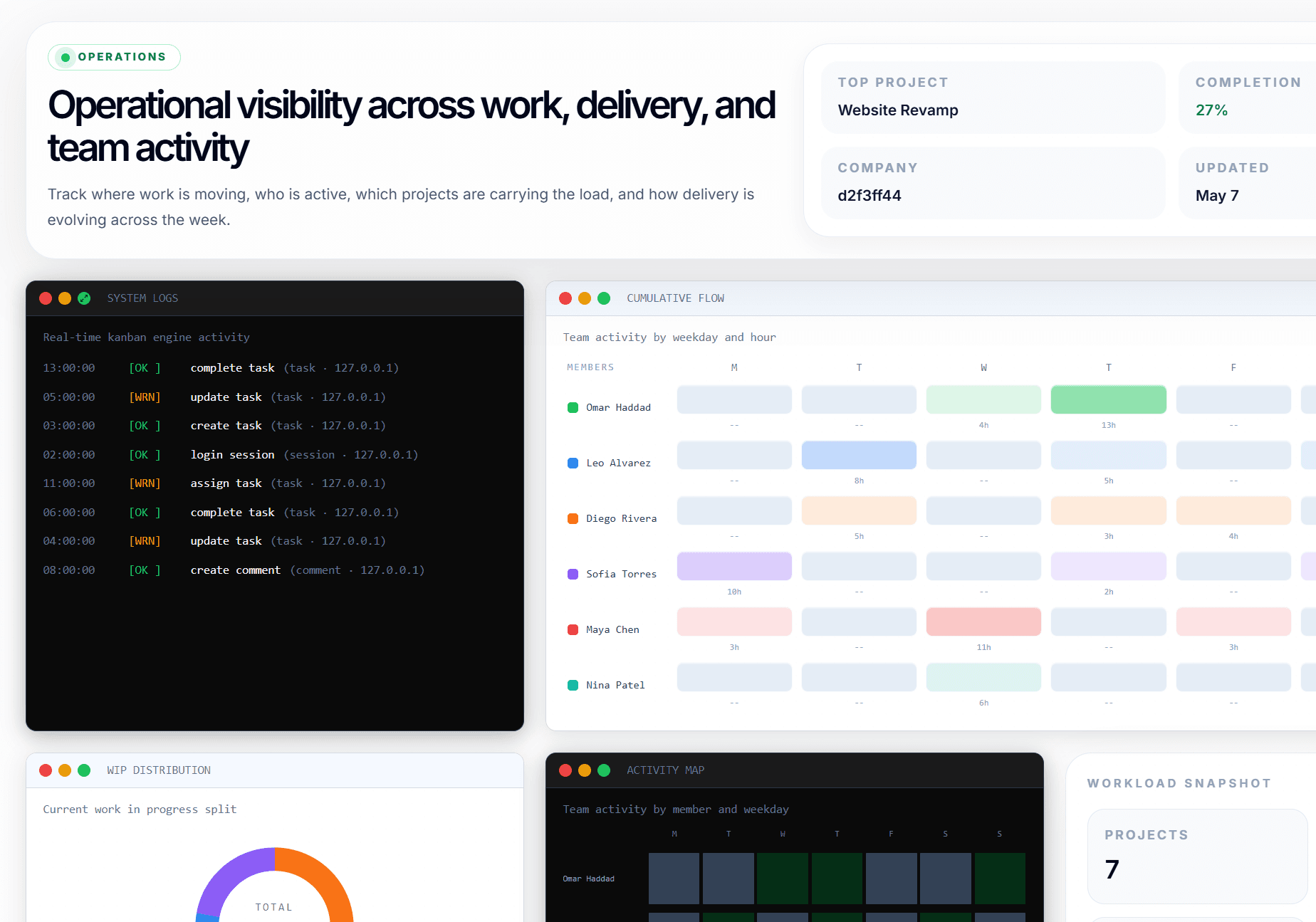
Task: Click the WIP Distribution title bar label
Action: [x=159, y=770]
